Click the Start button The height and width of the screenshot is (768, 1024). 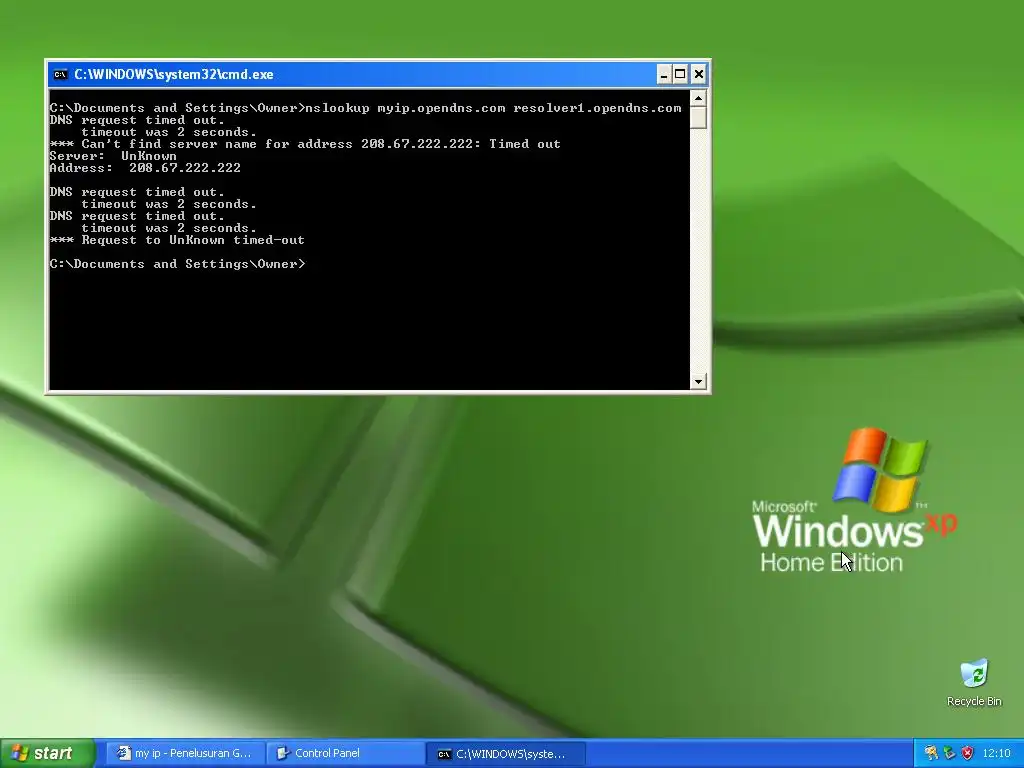tap(47, 753)
